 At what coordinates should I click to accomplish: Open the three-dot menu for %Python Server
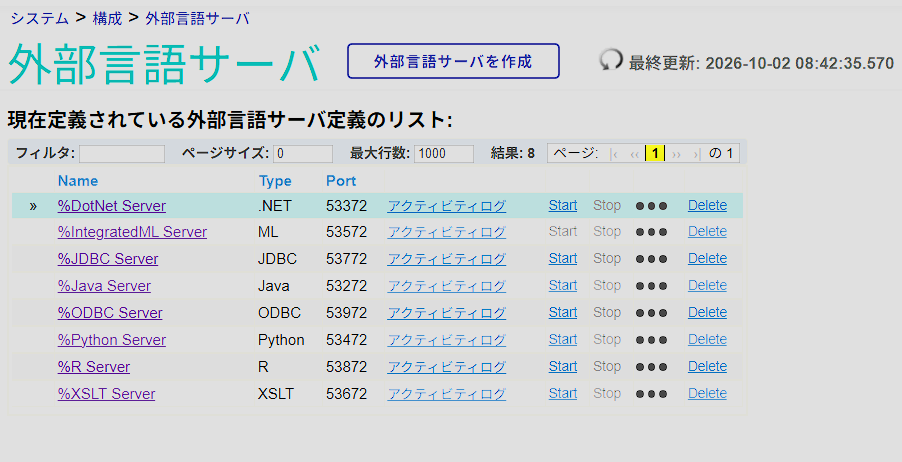pyautogui.click(x=651, y=341)
